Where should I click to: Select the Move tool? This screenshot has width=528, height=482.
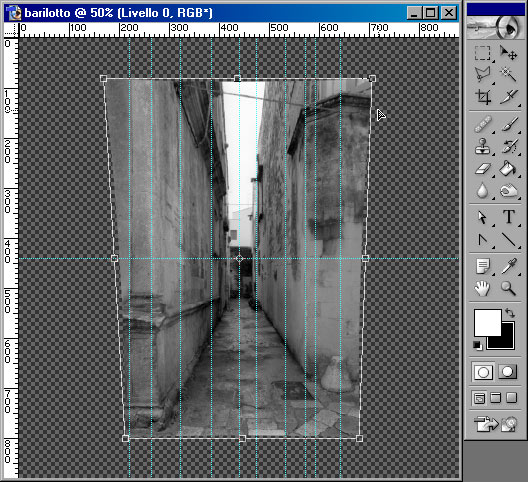[508, 53]
